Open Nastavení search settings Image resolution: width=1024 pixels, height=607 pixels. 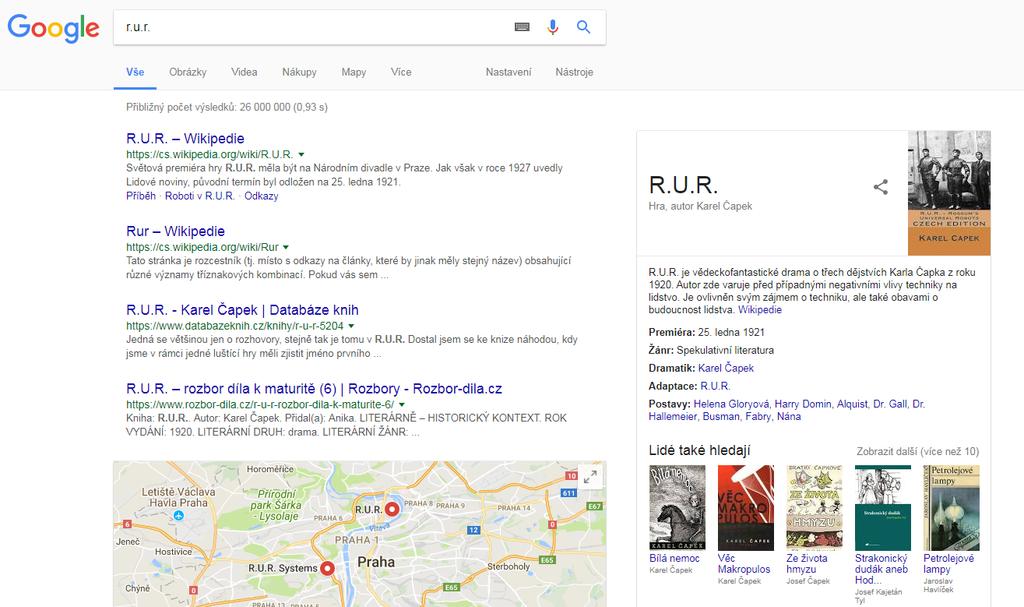coord(508,72)
